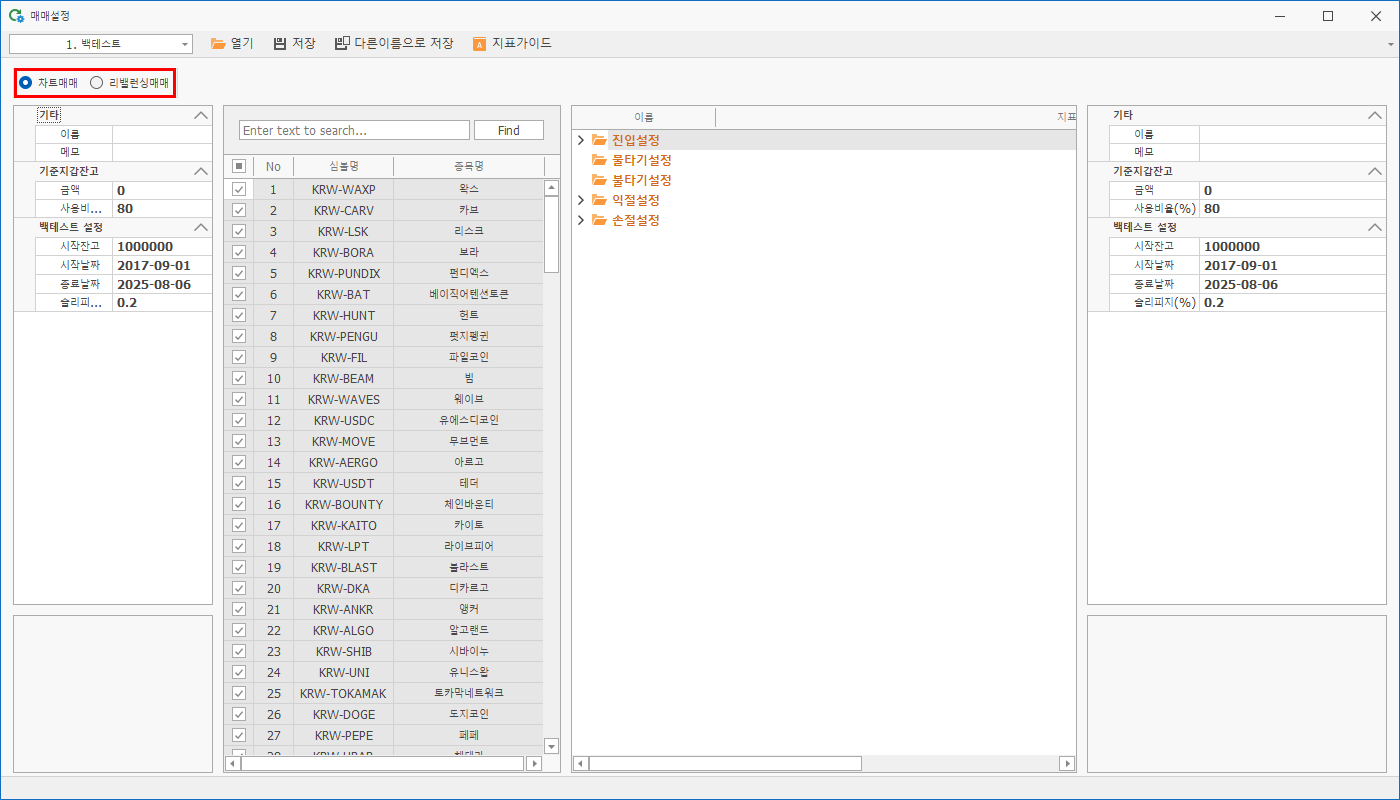Click the Find button
Screen dimensions: 1400x800
pos(509,131)
